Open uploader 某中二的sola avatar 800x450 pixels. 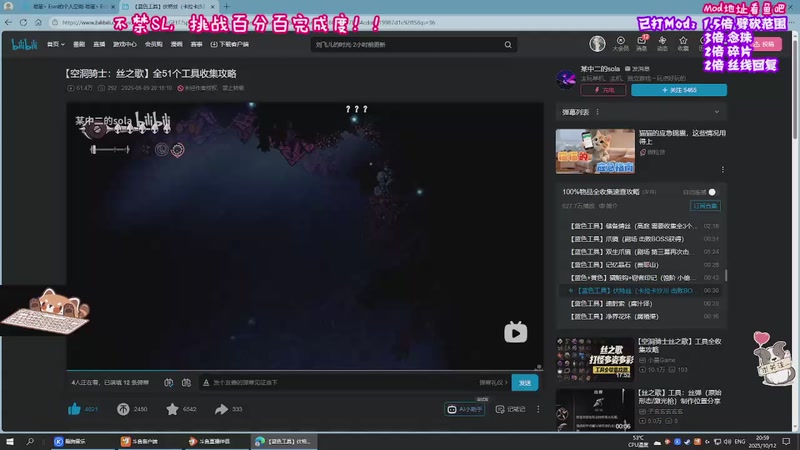[x=566, y=79]
